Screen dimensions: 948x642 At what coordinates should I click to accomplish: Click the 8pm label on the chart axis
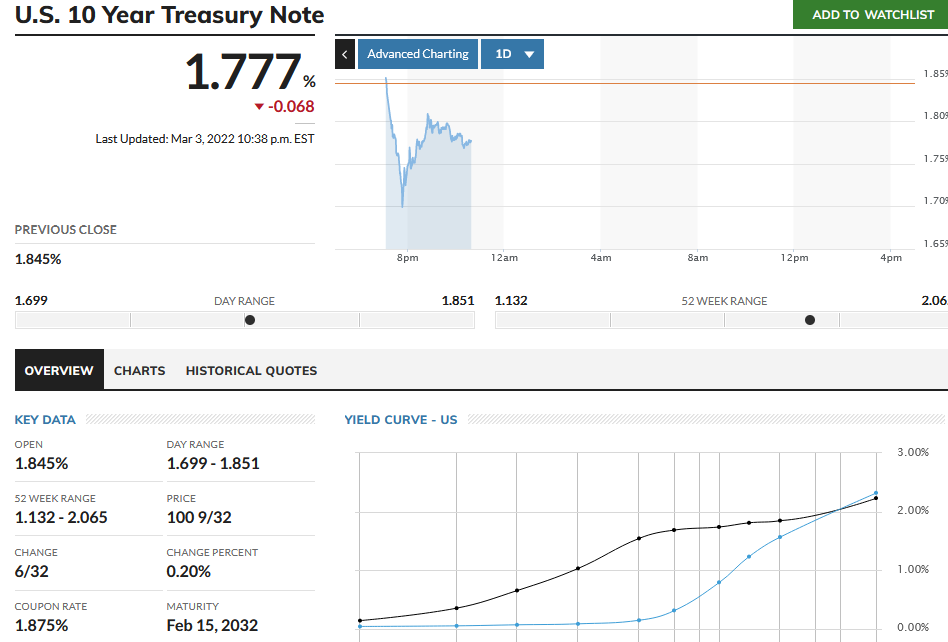(407, 258)
